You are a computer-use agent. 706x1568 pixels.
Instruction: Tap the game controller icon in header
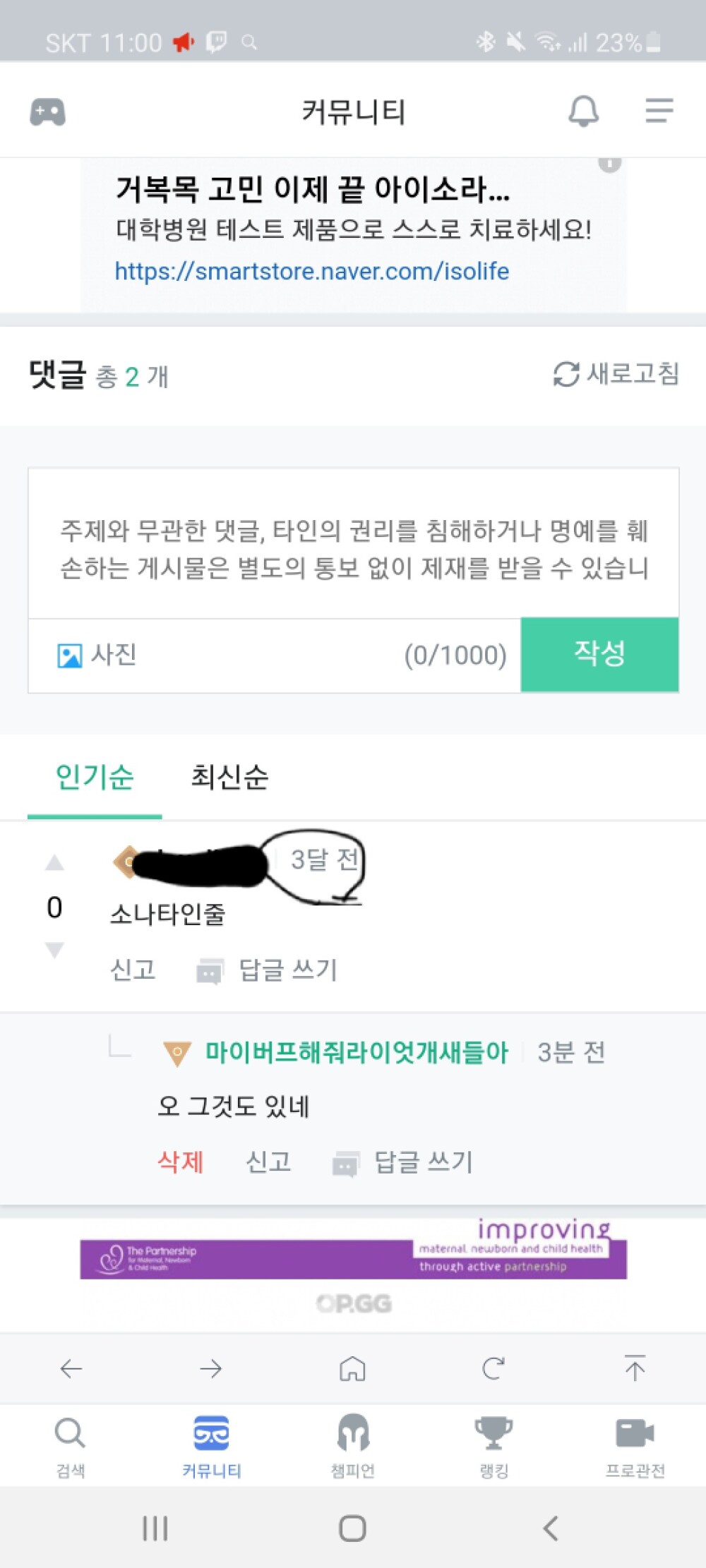(47, 111)
